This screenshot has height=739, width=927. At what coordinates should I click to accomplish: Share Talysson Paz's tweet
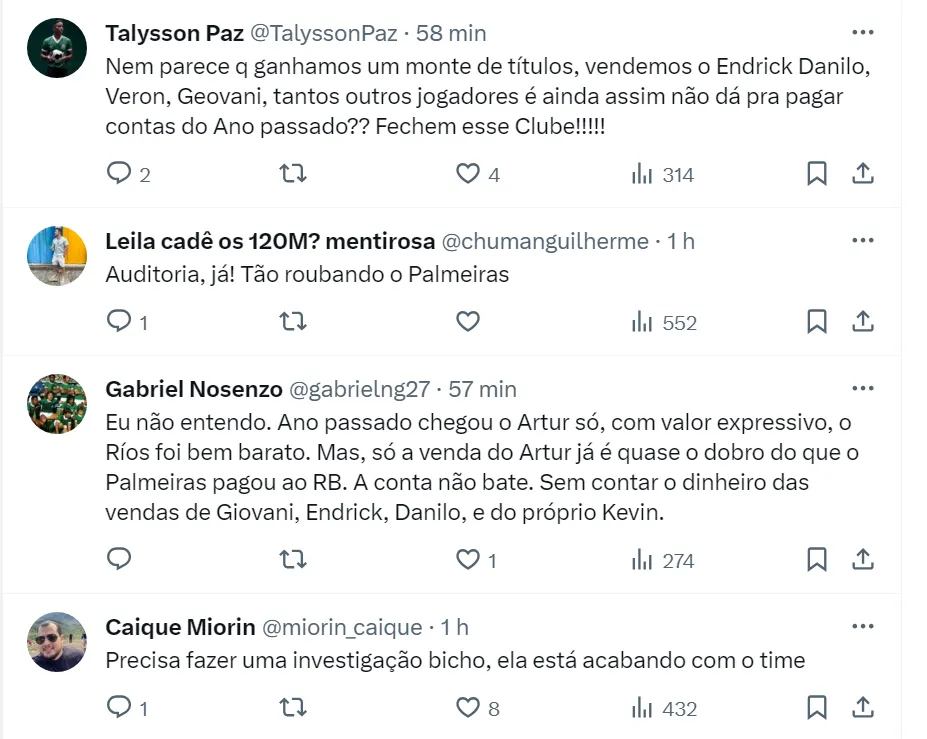tap(862, 174)
